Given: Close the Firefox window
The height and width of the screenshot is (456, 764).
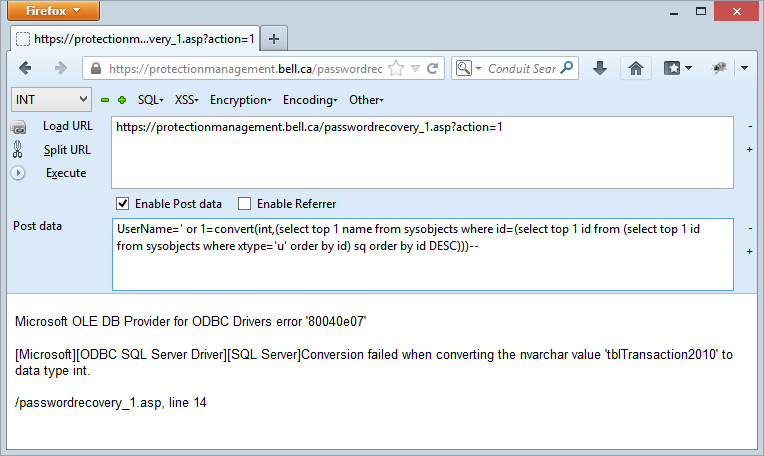Looking at the screenshot, I should pos(737,11).
